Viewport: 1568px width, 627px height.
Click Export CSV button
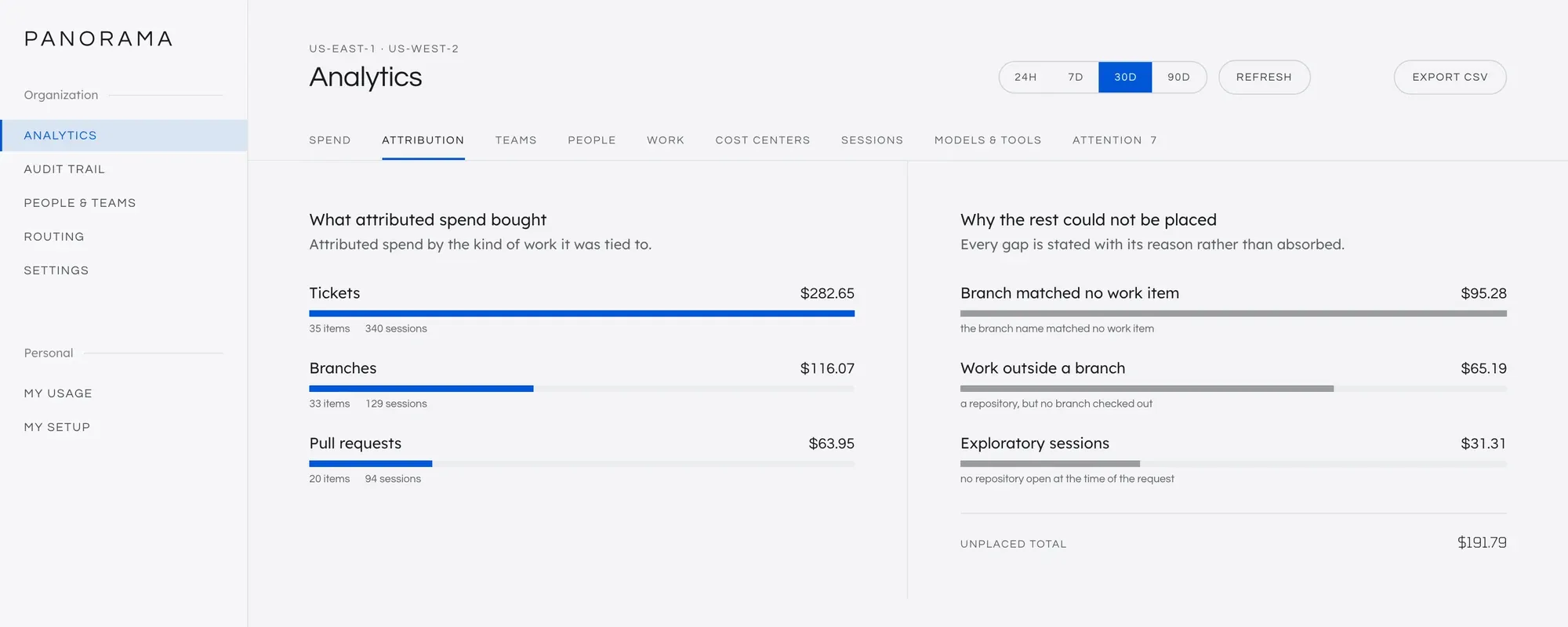(x=1450, y=77)
